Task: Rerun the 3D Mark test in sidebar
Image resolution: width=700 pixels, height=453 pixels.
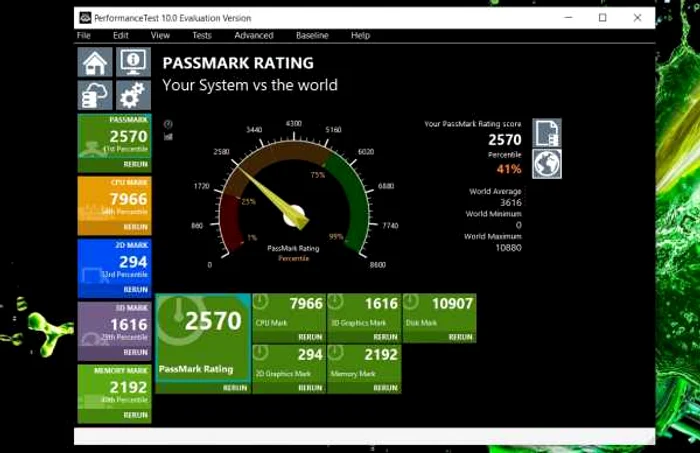Action: tap(135, 353)
